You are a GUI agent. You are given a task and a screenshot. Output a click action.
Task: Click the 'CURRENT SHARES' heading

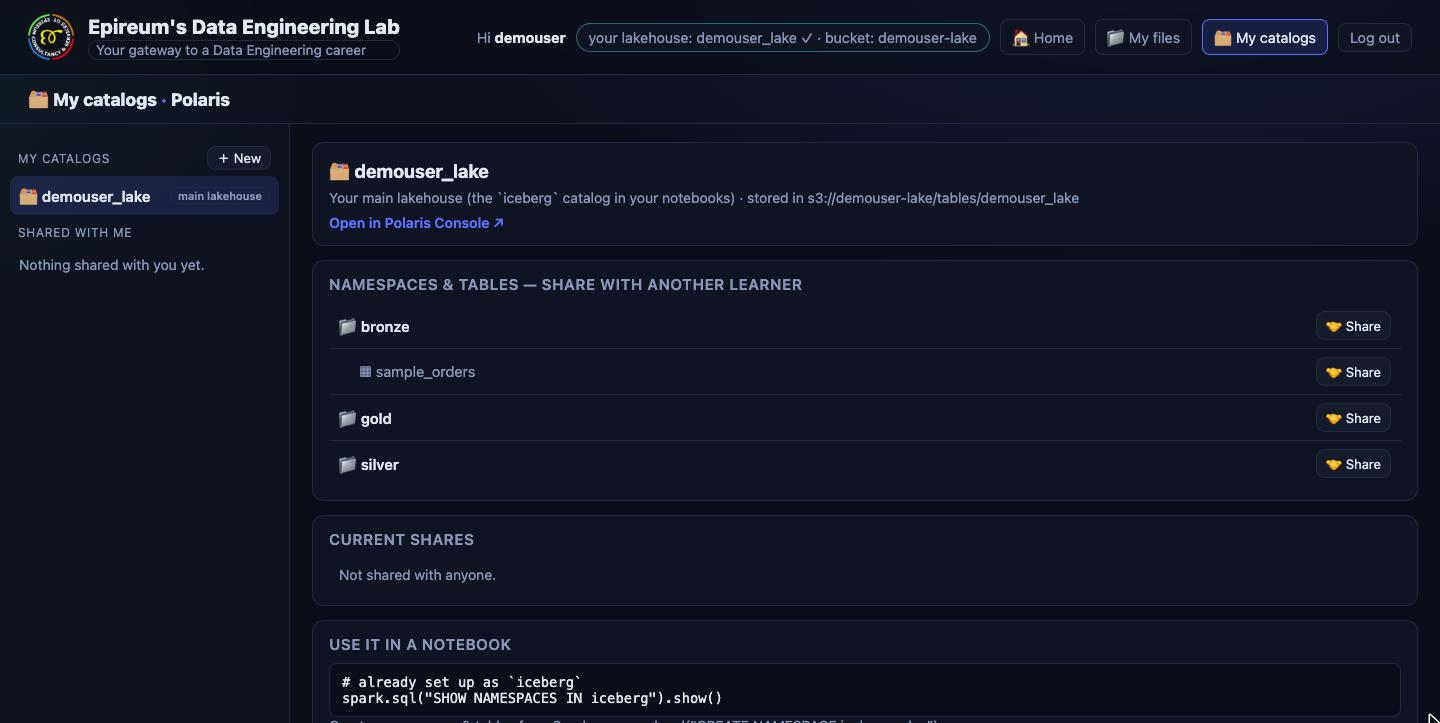pos(401,540)
